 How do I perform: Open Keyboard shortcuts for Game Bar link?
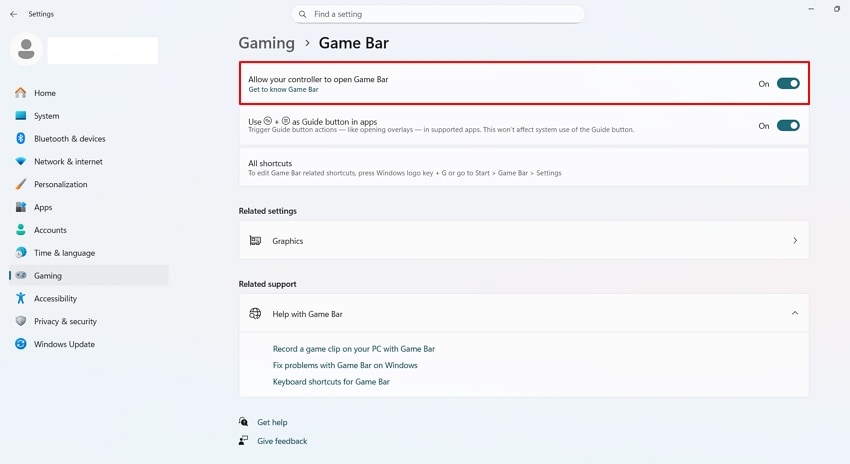click(331, 382)
